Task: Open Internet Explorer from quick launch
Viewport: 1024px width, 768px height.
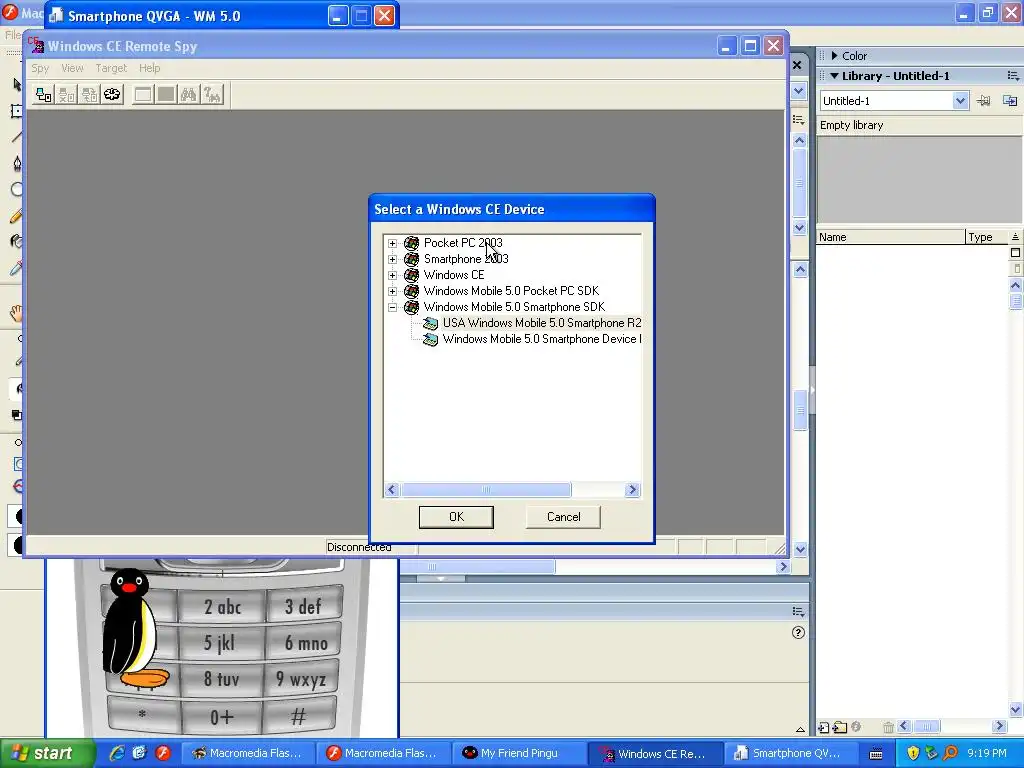Action: (x=117, y=753)
